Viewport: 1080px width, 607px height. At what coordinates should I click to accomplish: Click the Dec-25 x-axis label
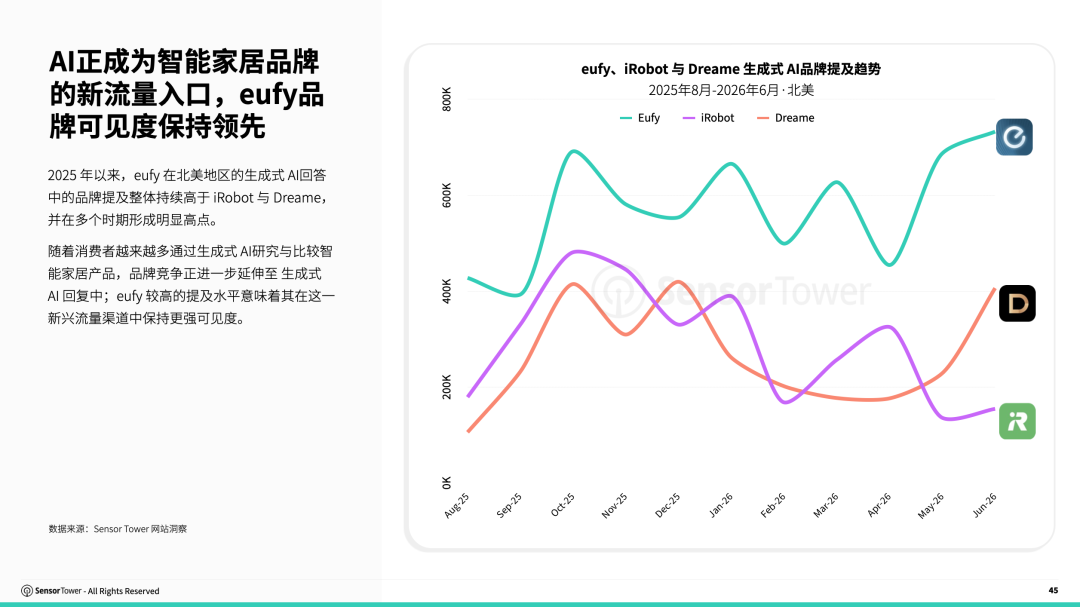[667, 505]
